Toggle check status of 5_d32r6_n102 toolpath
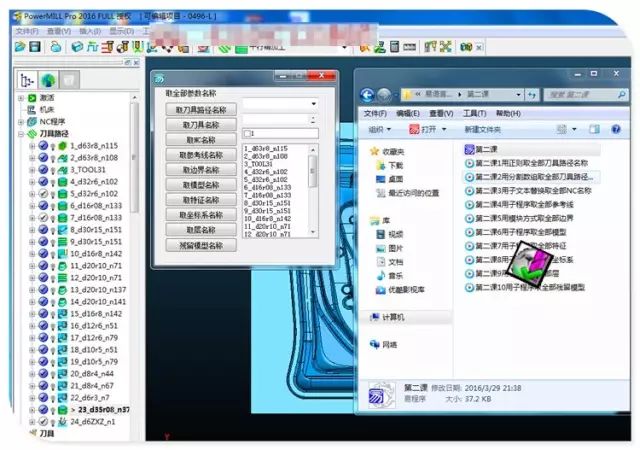The height and width of the screenshot is (450, 640). (43, 194)
